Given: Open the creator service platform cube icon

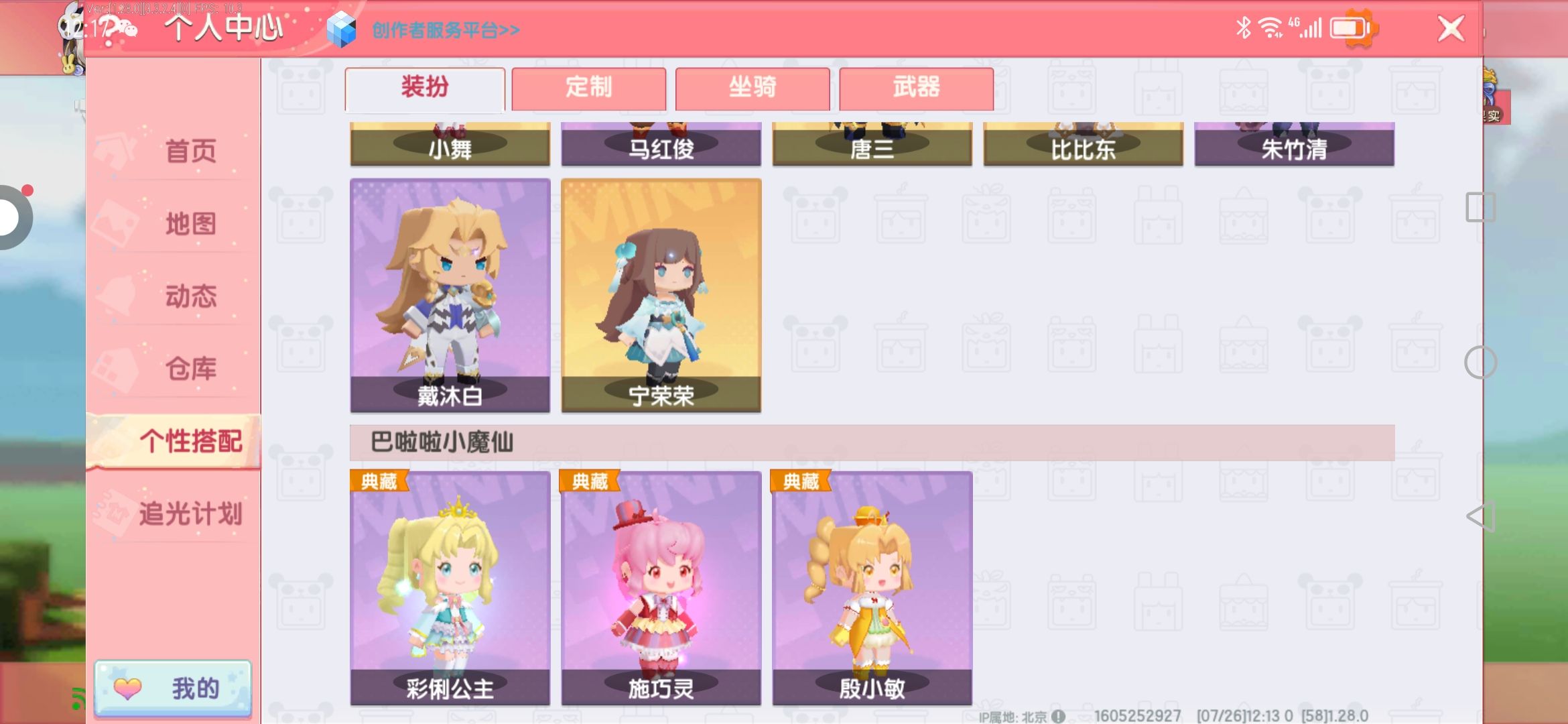Looking at the screenshot, I should (341, 29).
